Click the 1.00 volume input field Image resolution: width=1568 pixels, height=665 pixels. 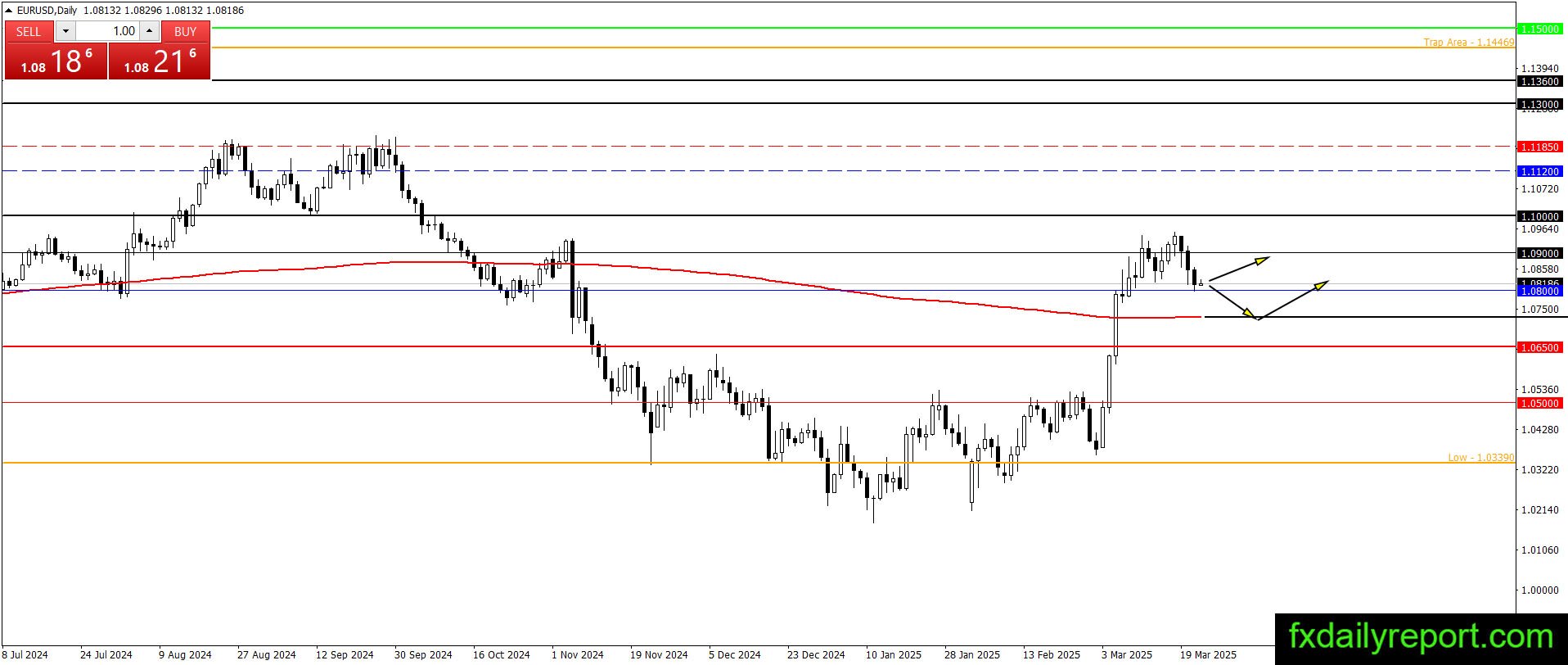[x=108, y=31]
